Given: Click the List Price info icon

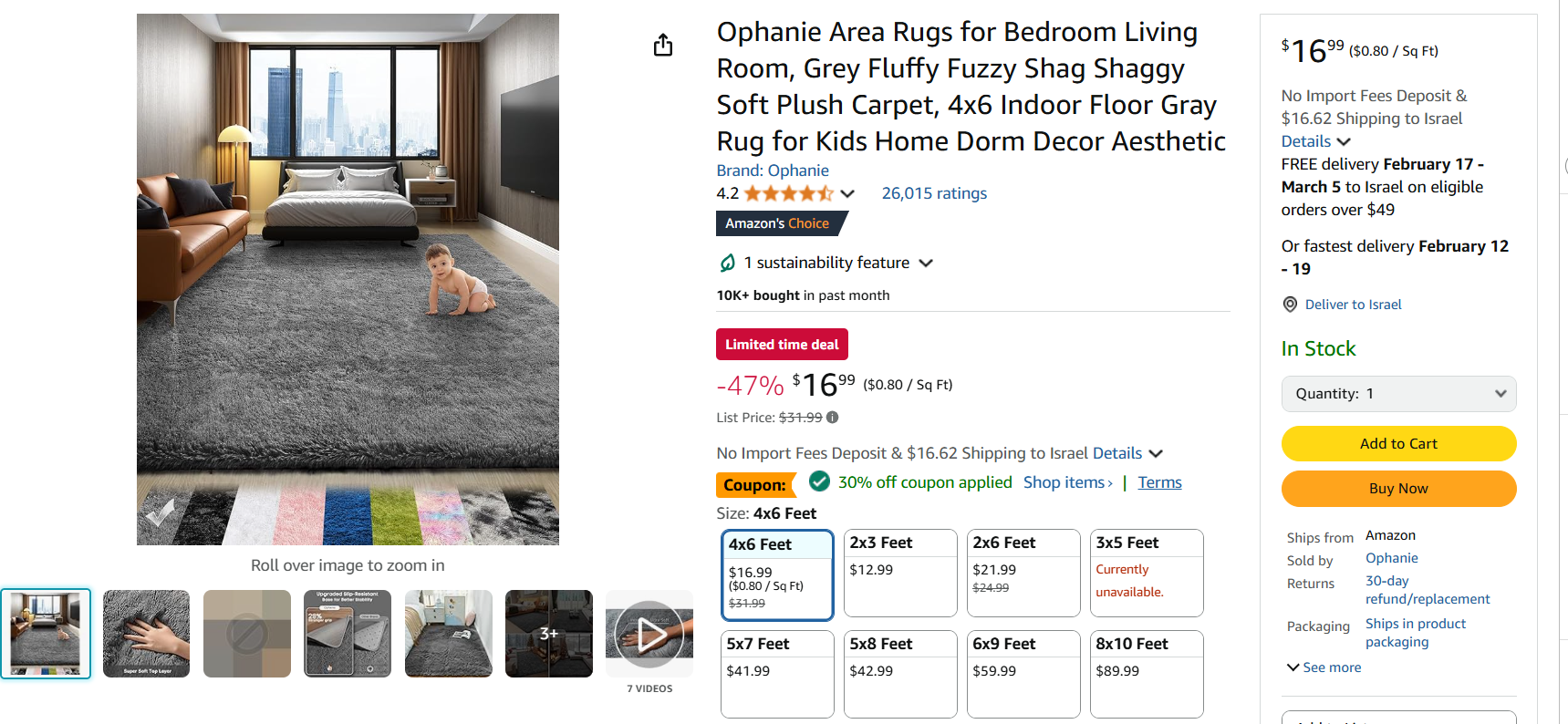Looking at the screenshot, I should (833, 418).
